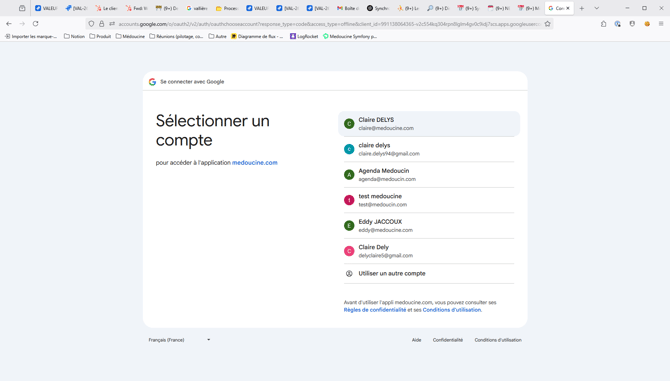Click the person icon for another account

(x=349, y=273)
